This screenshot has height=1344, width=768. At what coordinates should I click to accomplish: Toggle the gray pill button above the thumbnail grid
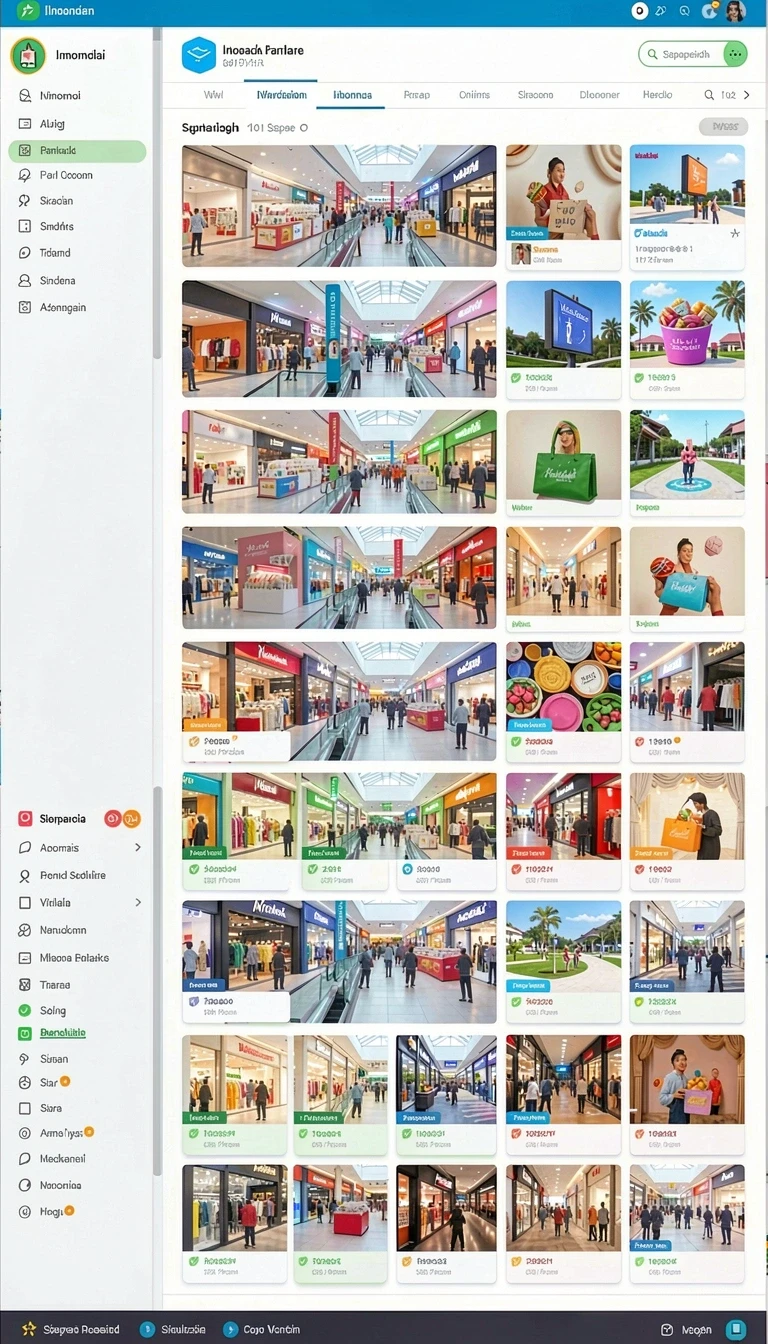[x=723, y=127]
